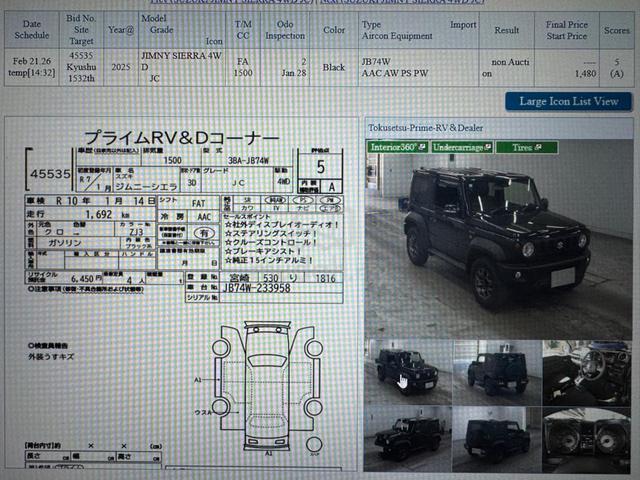640x480 pixels.
Task: Select the front-left angle thumbnail under cursor
Action: pos(408,372)
